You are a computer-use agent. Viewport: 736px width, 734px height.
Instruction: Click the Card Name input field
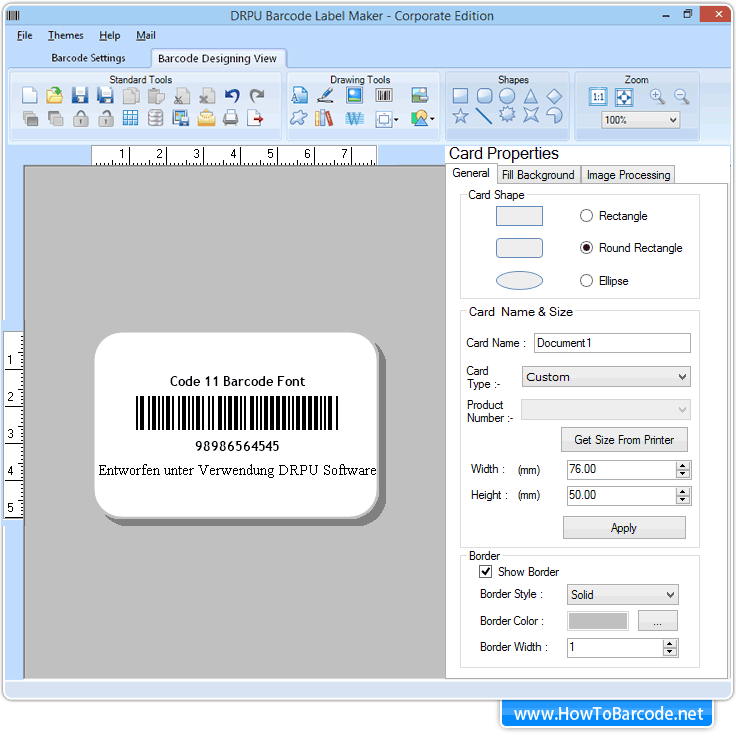[612, 343]
